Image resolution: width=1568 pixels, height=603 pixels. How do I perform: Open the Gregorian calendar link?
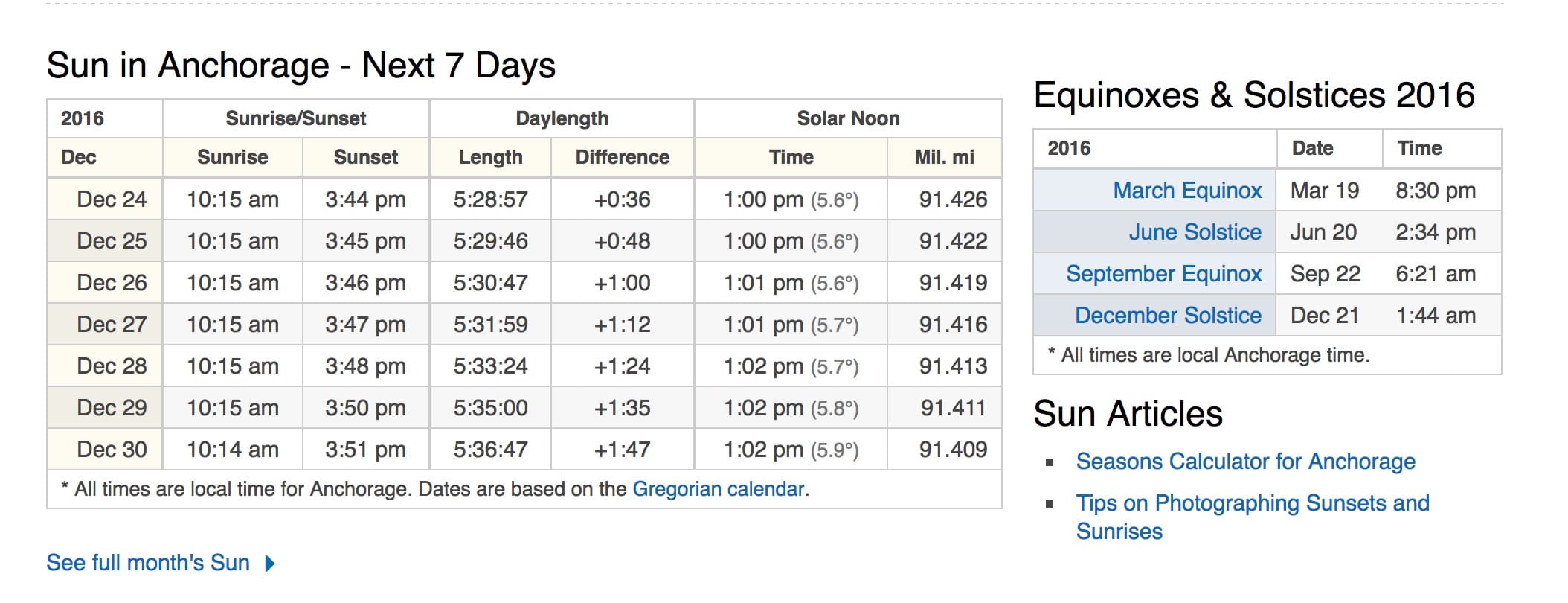tap(719, 489)
